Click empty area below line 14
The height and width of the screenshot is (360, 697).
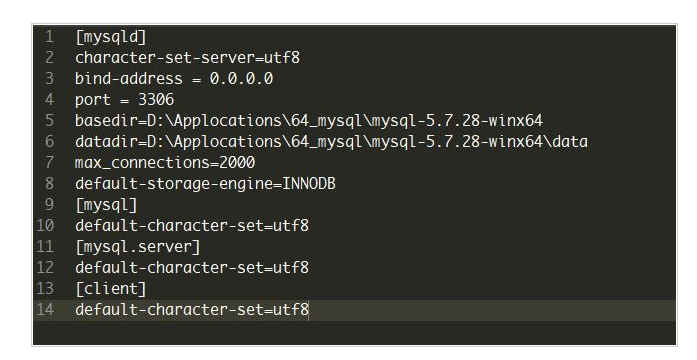[x=354, y=332]
